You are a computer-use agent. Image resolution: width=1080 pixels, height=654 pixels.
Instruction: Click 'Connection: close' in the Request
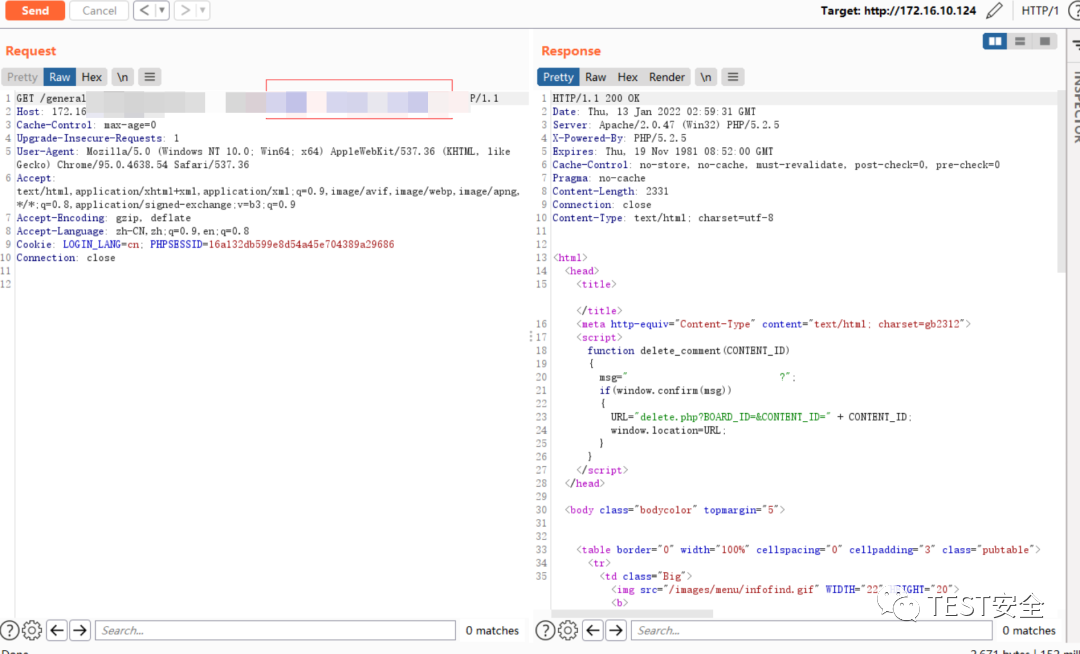pyautogui.click(x=65, y=257)
